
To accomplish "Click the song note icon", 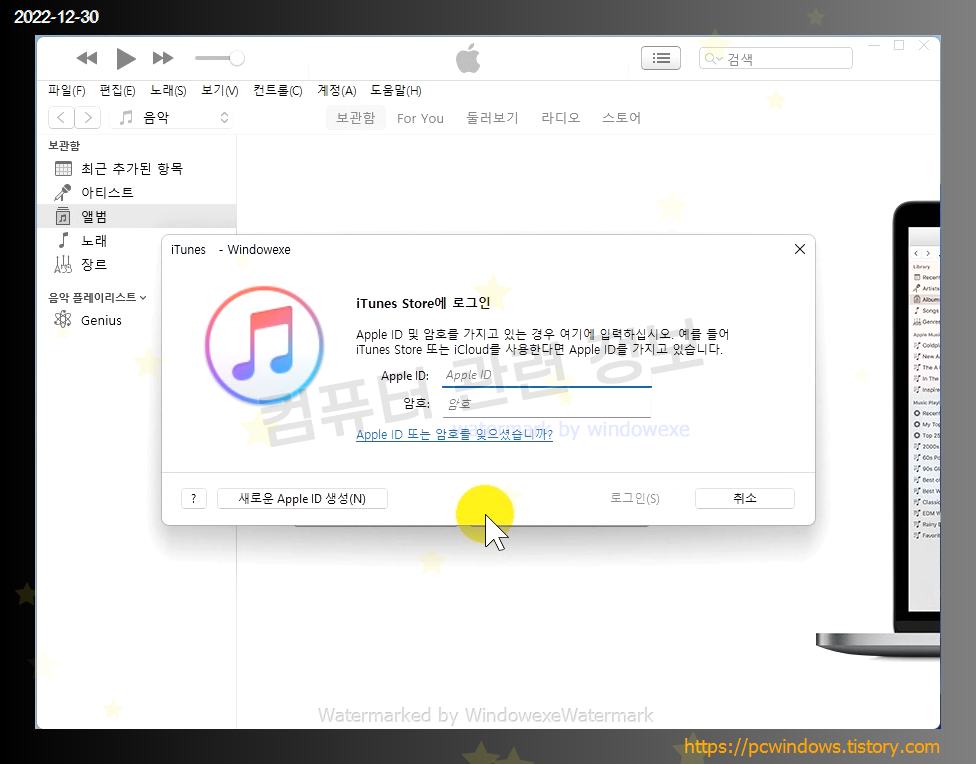I will [63, 240].
